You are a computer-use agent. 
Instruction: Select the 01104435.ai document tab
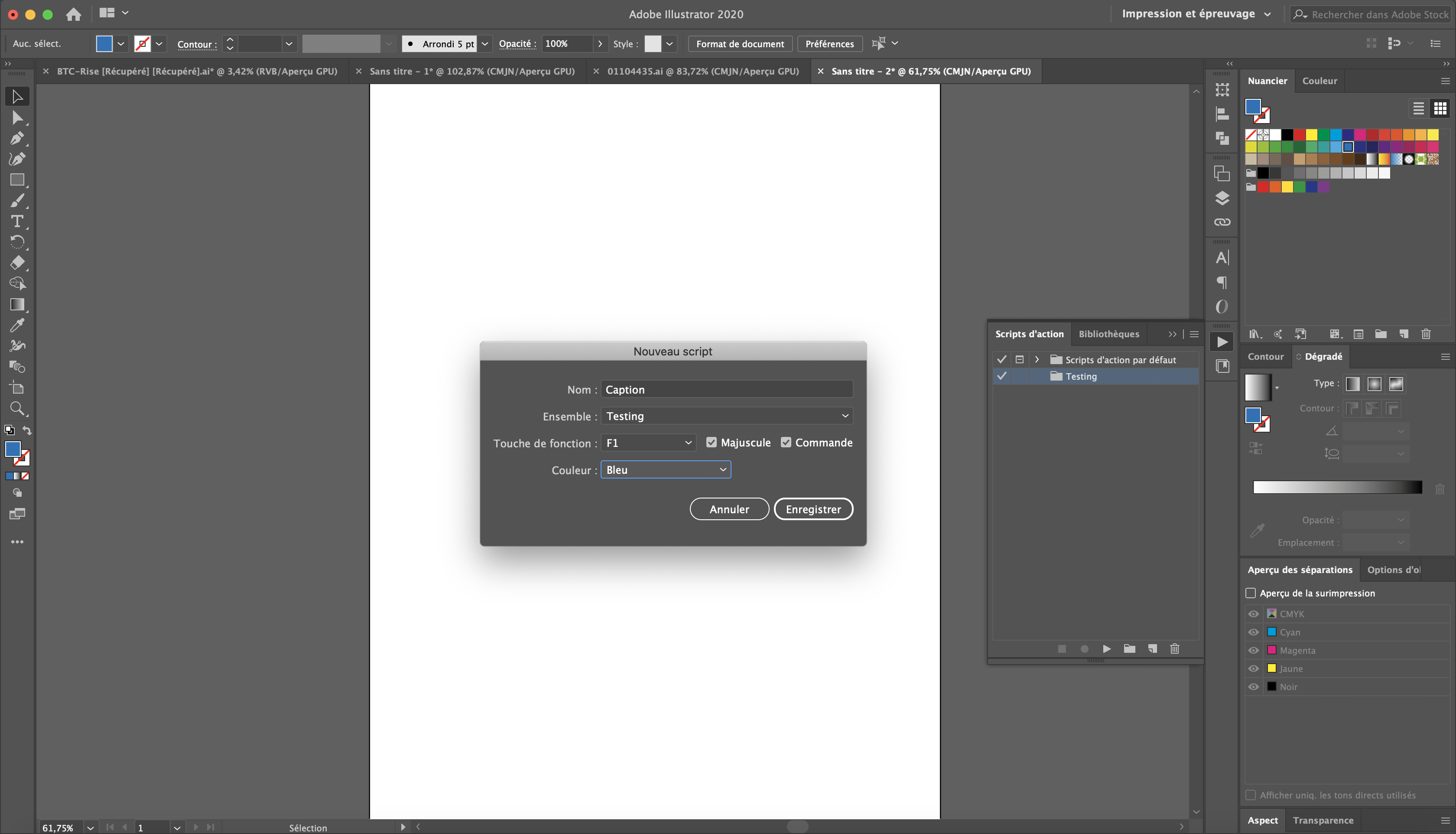coord(703,71)
